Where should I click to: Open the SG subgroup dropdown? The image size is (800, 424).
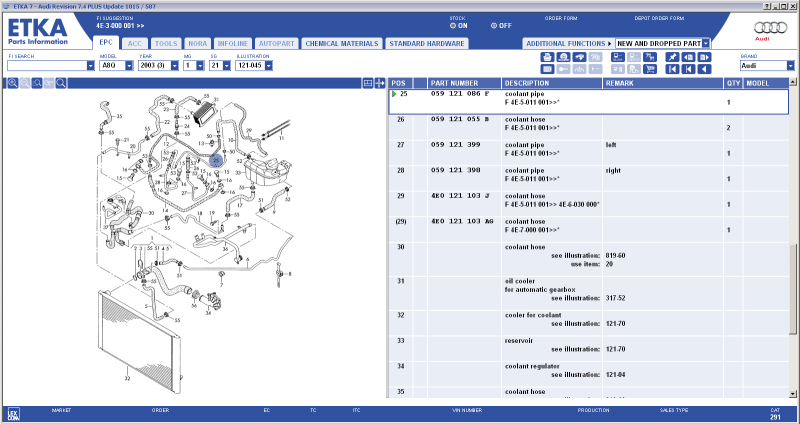[227, 66]
